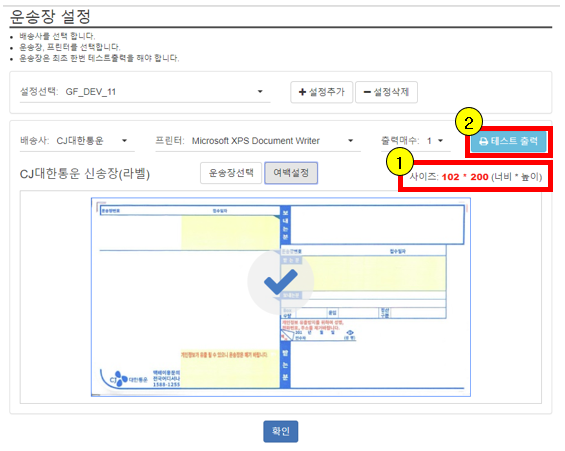Click the 설정추가 button
The width and height of the screenshot is (565, 451).
click(x=321, y=92)
